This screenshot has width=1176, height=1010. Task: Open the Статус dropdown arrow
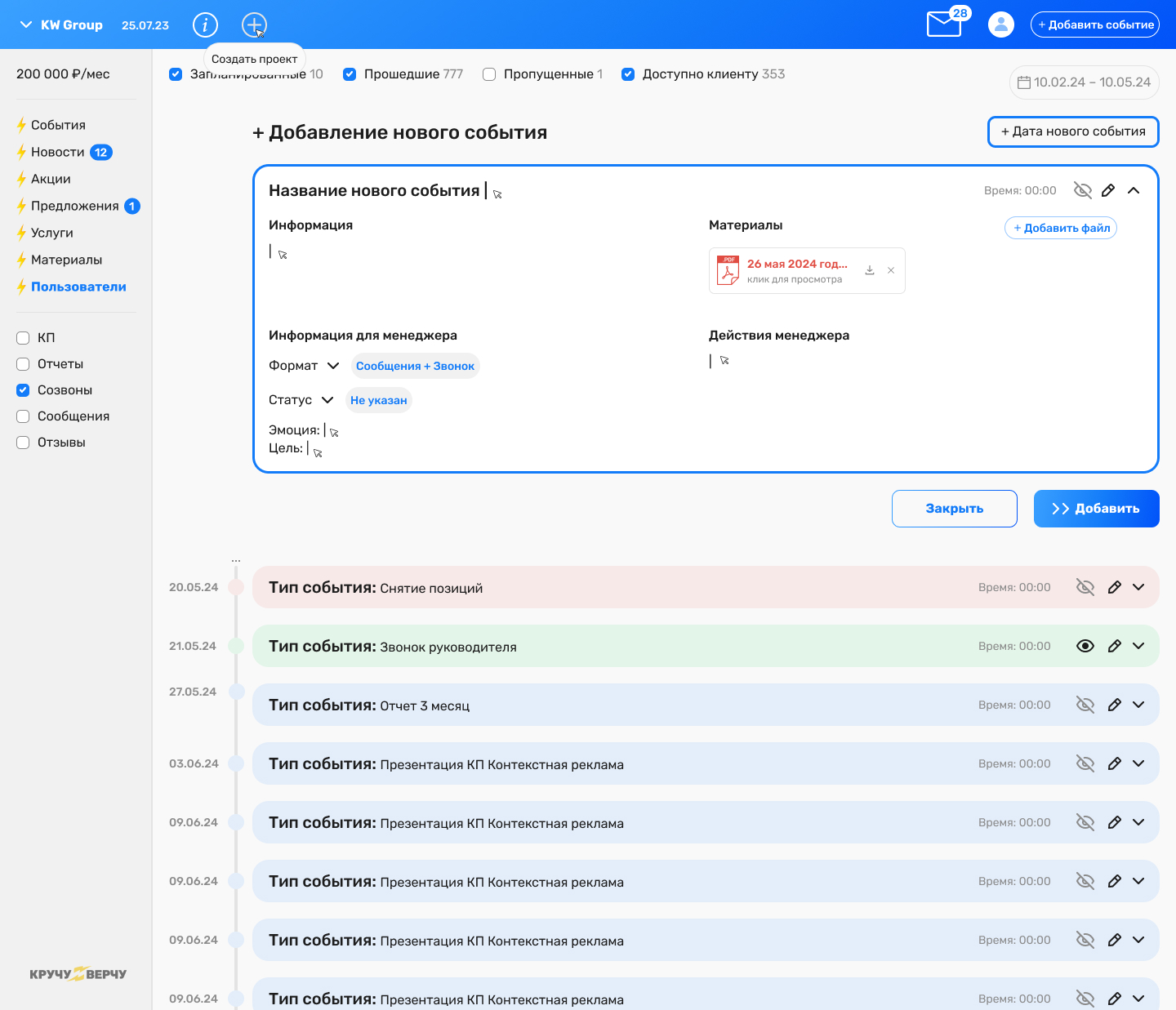click(x=327, y=400)
